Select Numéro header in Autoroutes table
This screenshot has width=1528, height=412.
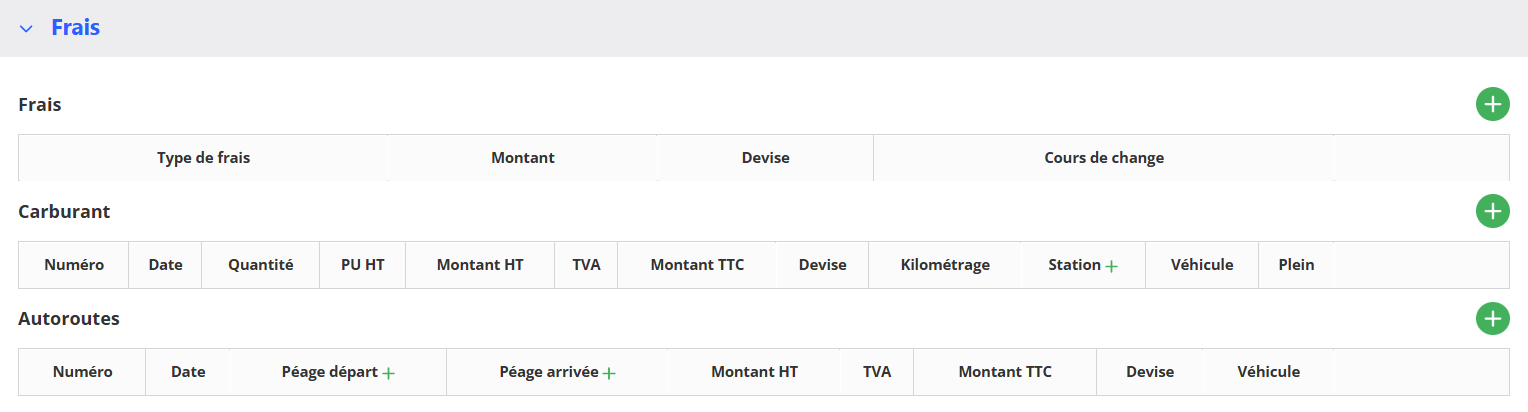pyautogui.click(x=82, y=372)
